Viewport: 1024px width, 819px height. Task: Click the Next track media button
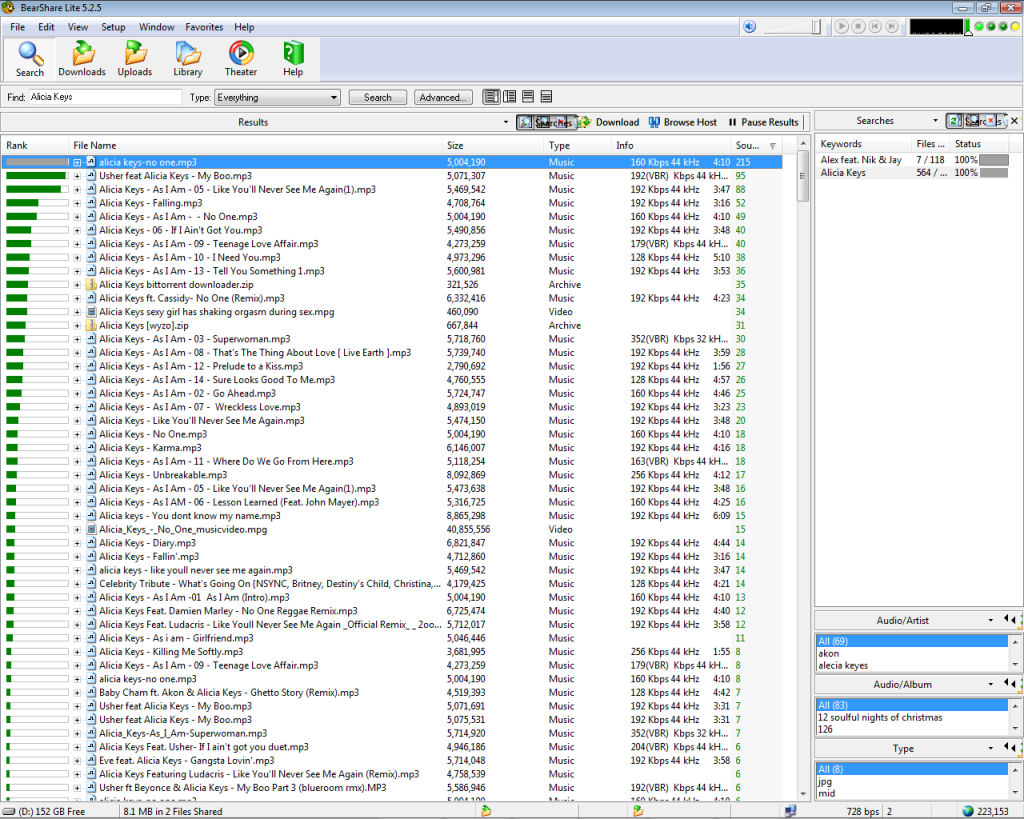(891, 27)
